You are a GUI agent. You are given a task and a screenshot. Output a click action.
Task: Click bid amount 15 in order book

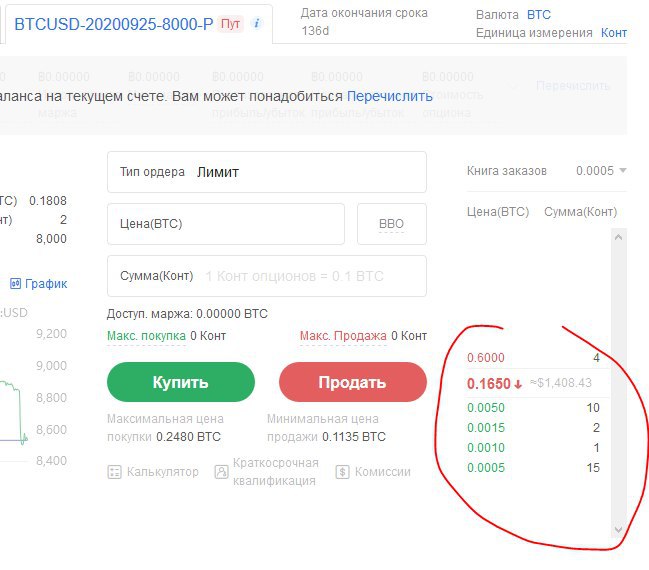pyautogui.click(x=593, y=468)
